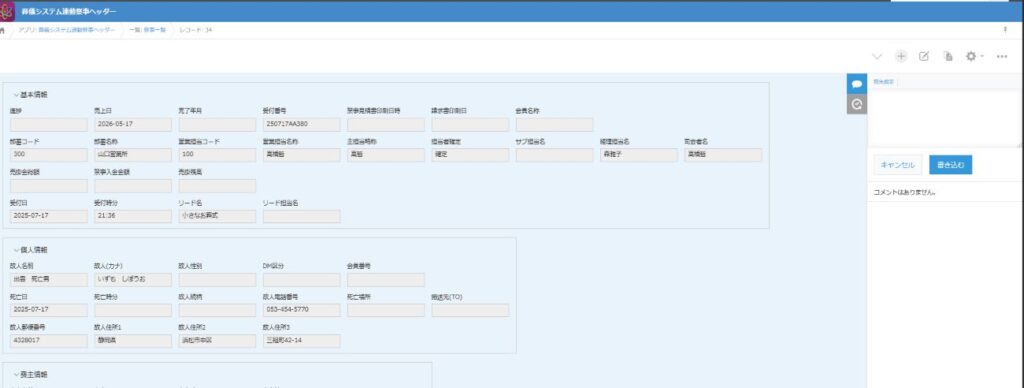Click the record number text in breadcrumb
Viewport: 1024px width, 388px height.
(x=196, y=30)
